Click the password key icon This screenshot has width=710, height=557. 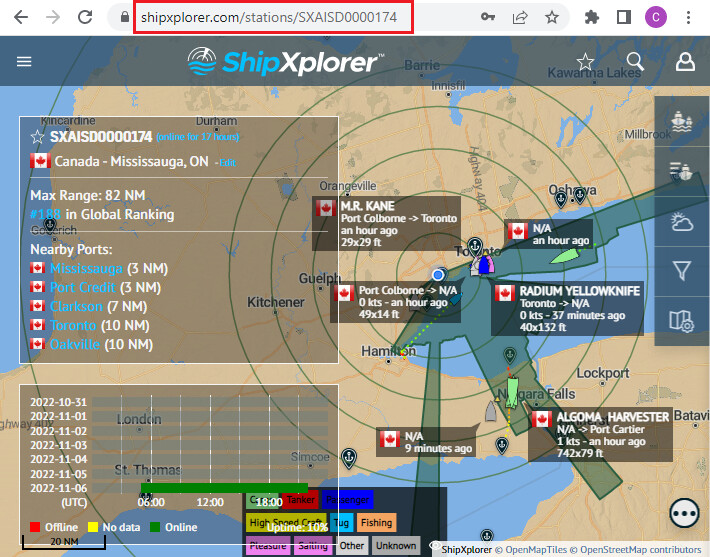pos(488,17)
